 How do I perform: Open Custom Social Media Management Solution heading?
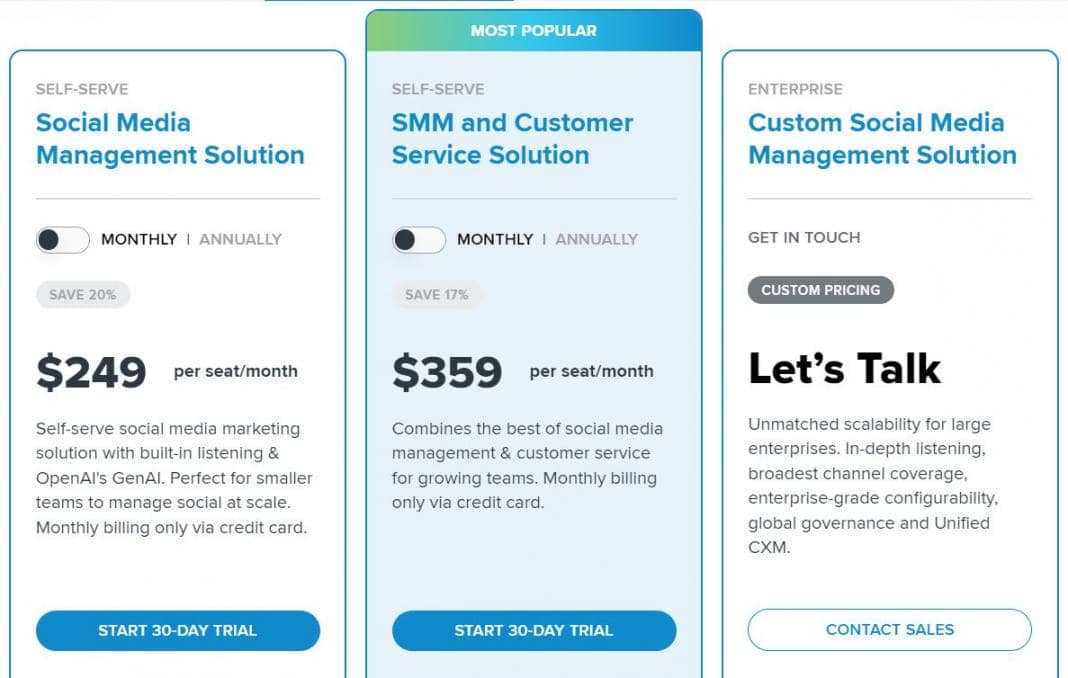pyautogui.click(x=882, y=139)
